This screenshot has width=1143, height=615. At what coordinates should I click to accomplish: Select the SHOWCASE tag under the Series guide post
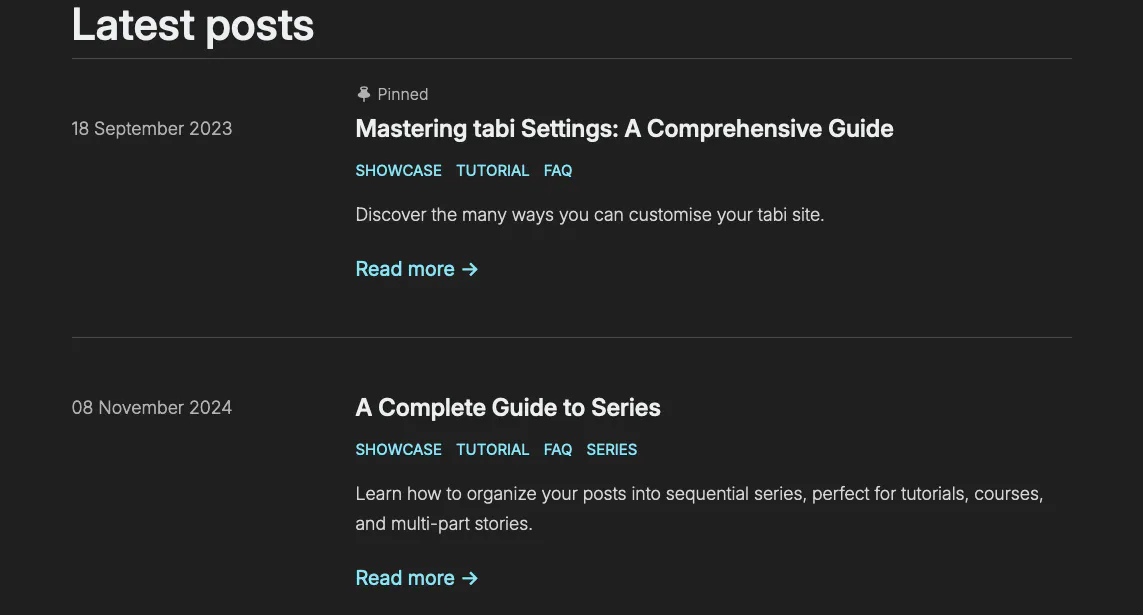[x=398, y=450]
